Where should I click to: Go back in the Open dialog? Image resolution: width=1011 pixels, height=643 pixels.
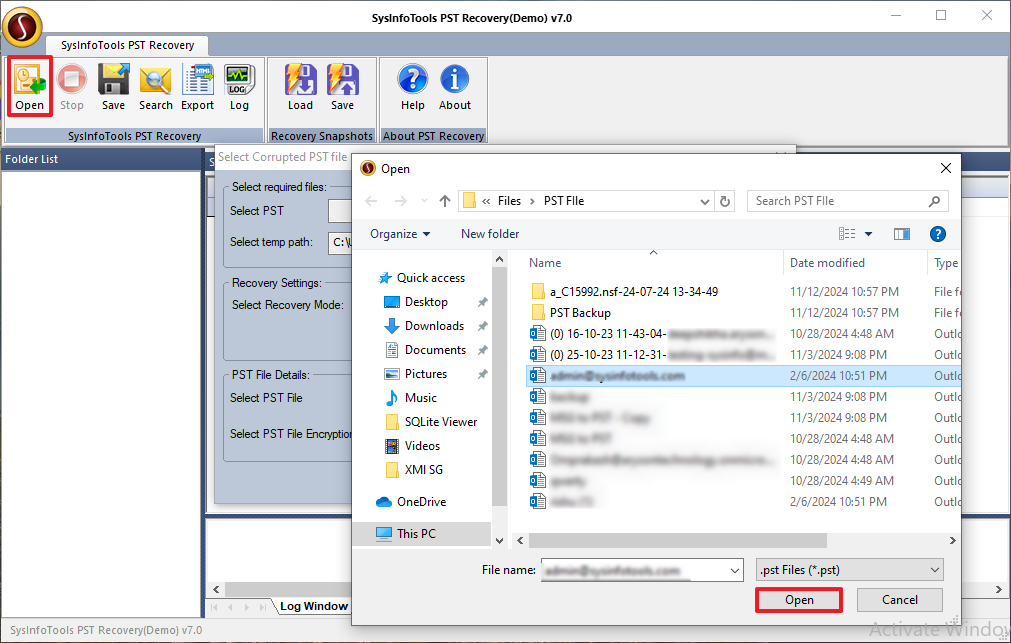coord(371,201)
